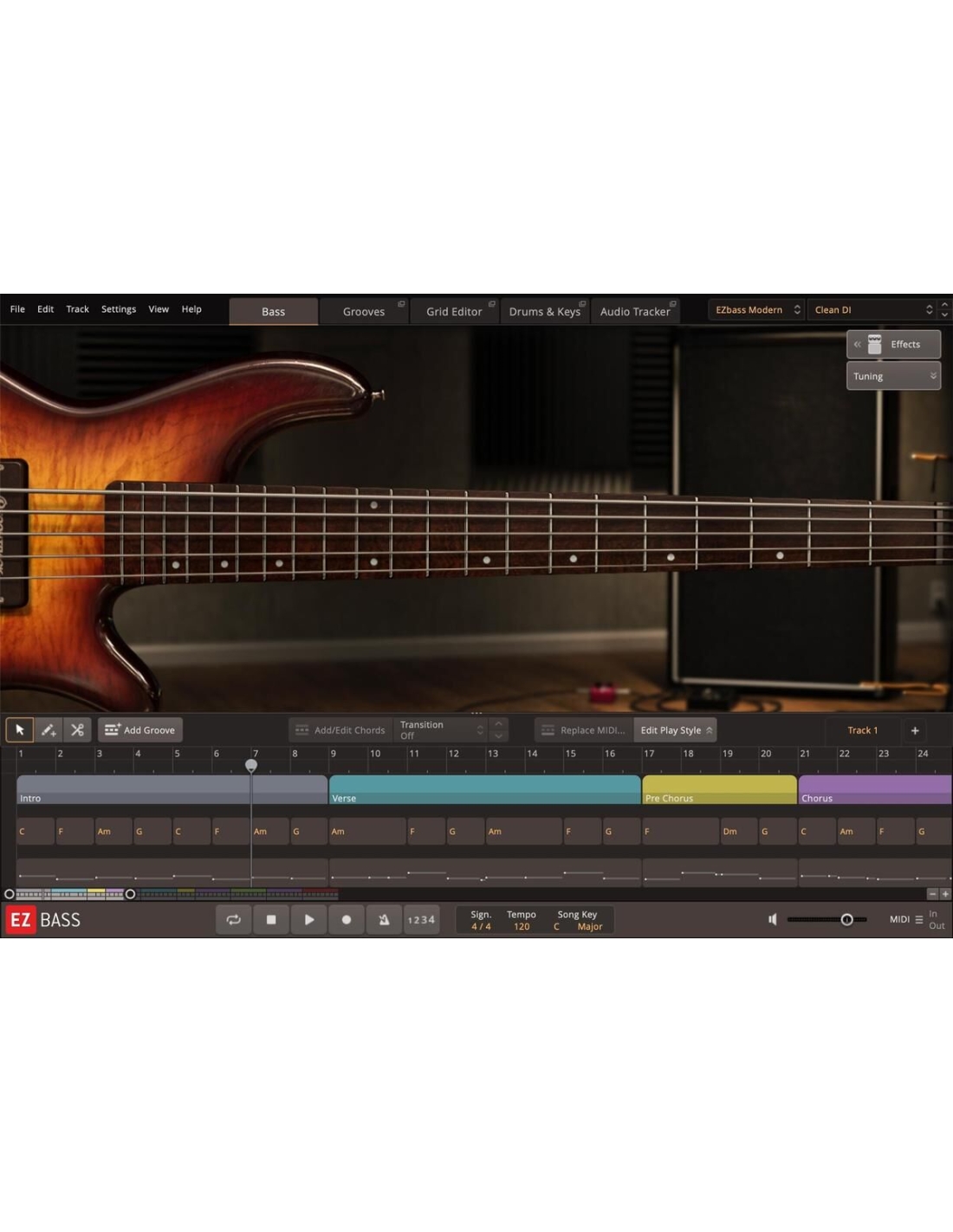Viewport: 953px width, 1232px height.
Task: Click Add Groove button
Action: point(140,729)
